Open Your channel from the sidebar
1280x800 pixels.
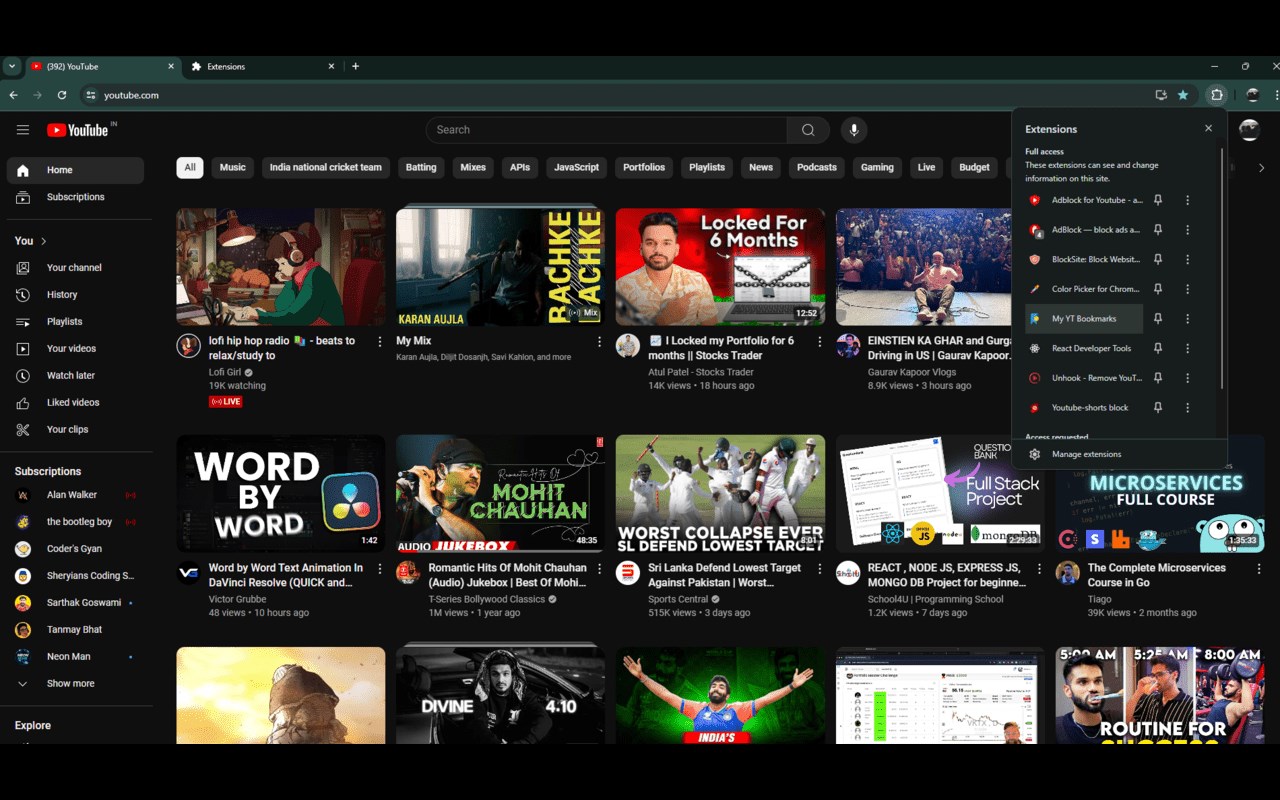pyautogui.click(x=75, y=268)
